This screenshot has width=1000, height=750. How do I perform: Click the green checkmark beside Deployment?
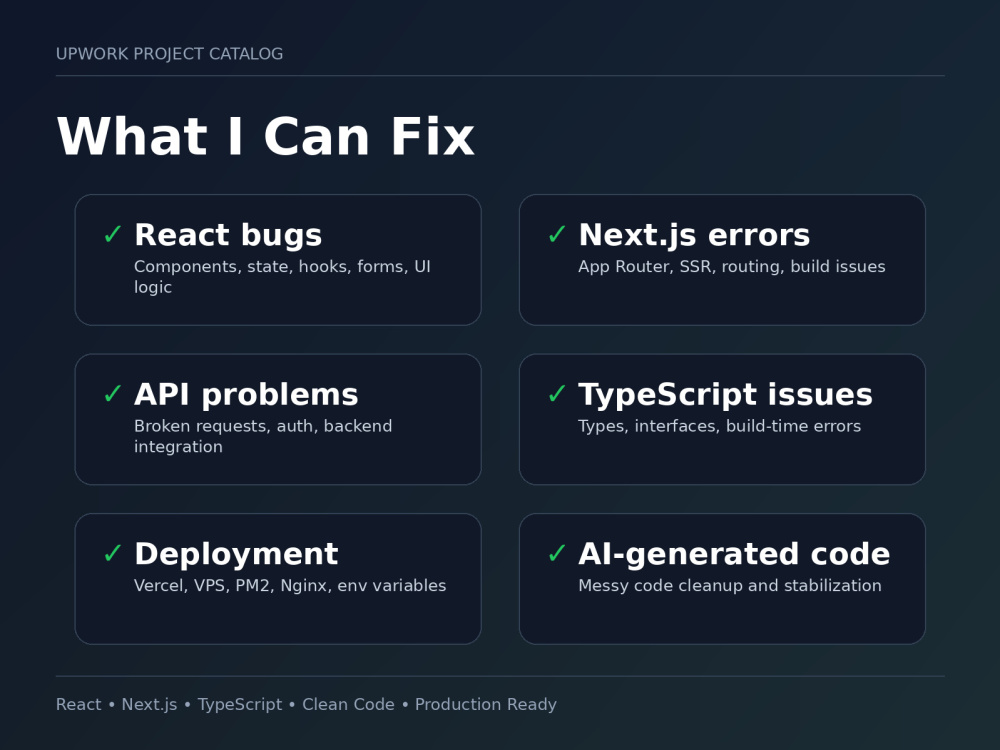[x=113, y=553]
